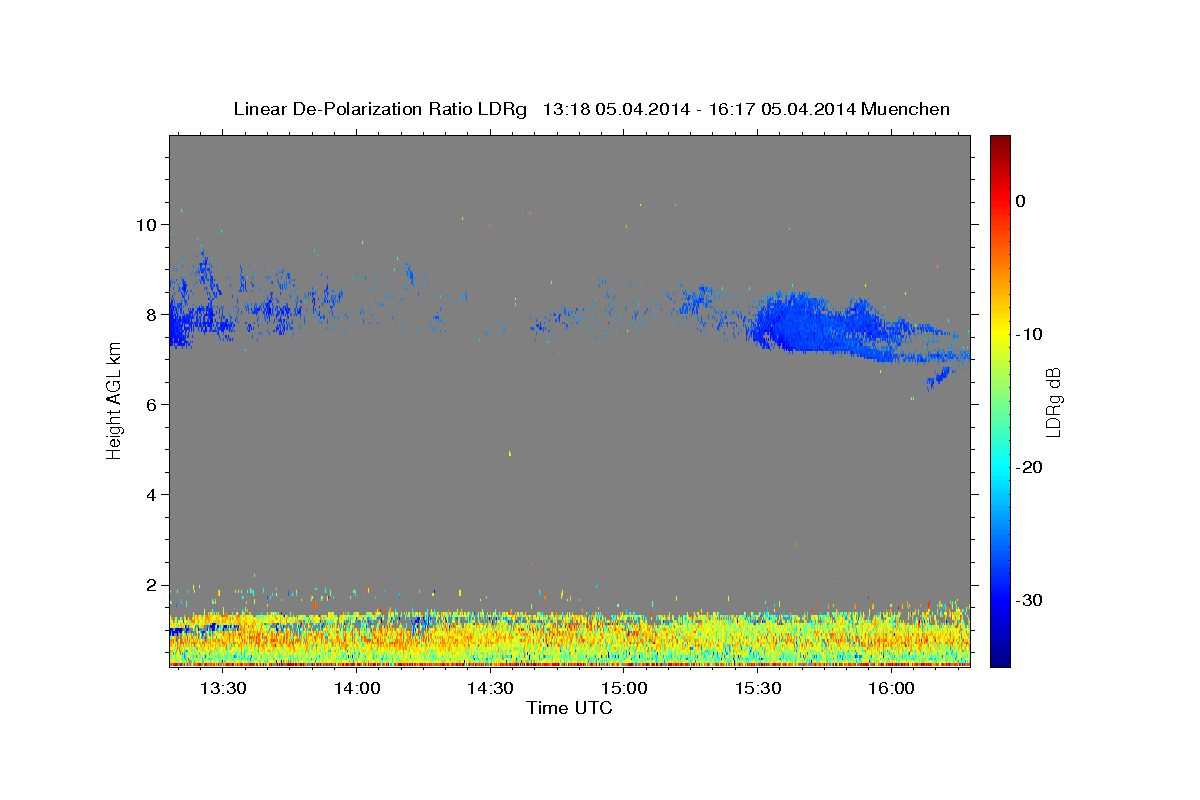This screenshot has height=800, width=1200.
Task: Click the plot title 'Linear De-Polarization Ratio LDRg'
Action: click(380, 109)
